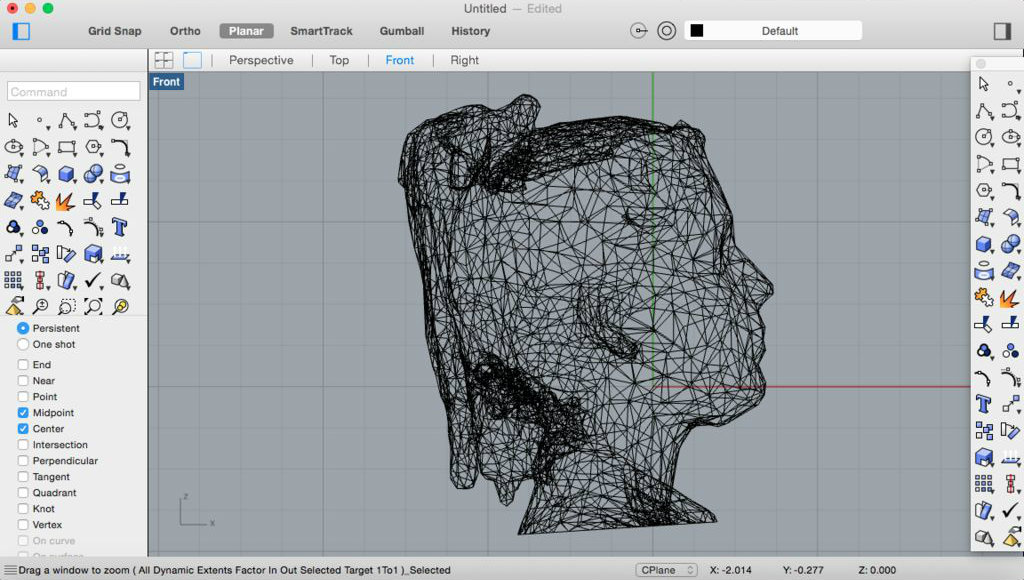Enable the Near object snap
Viewport: 1024px width, 580px height.
click(x=23, y=381)
